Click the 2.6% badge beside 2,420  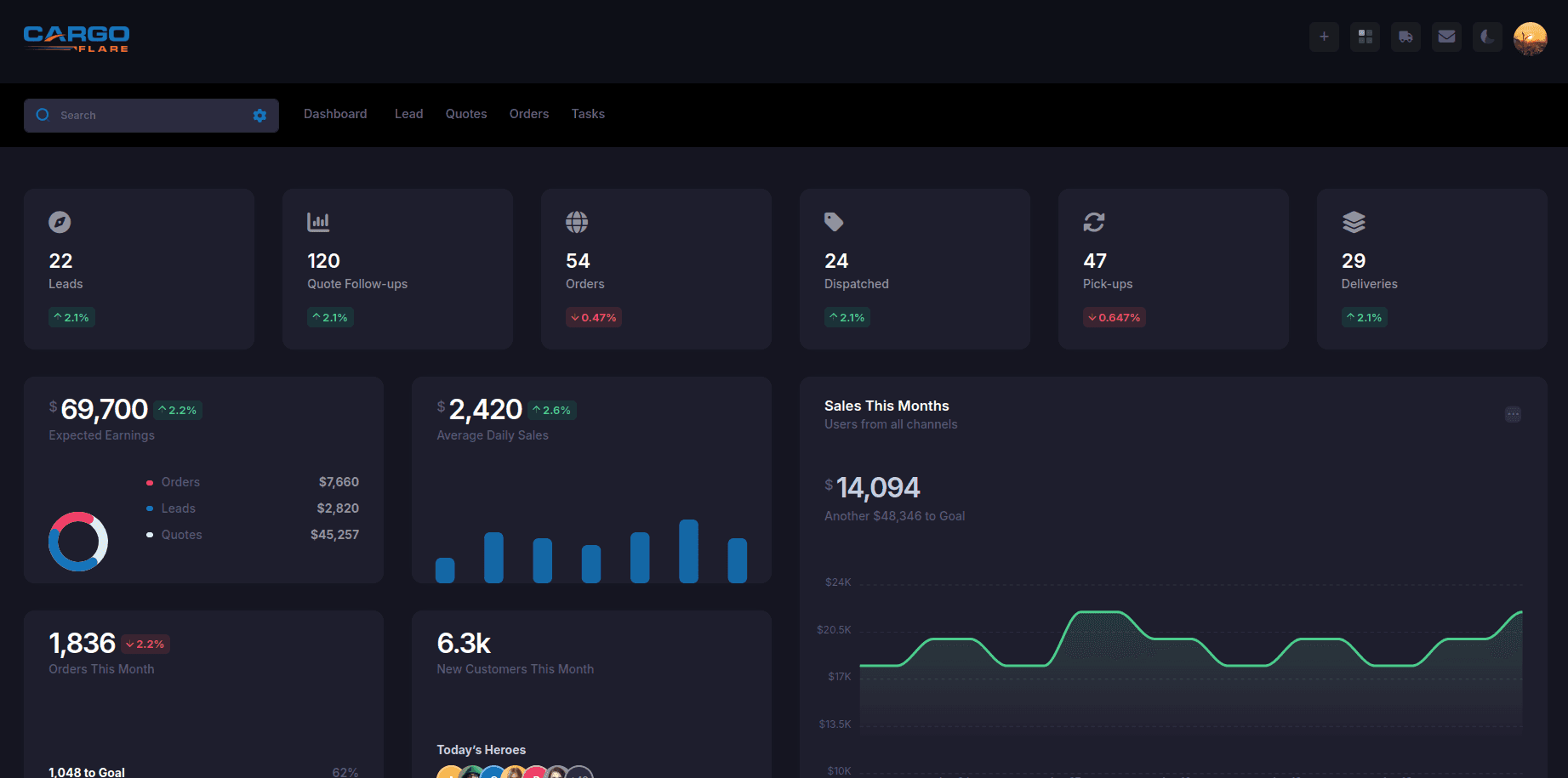point(552,410)
